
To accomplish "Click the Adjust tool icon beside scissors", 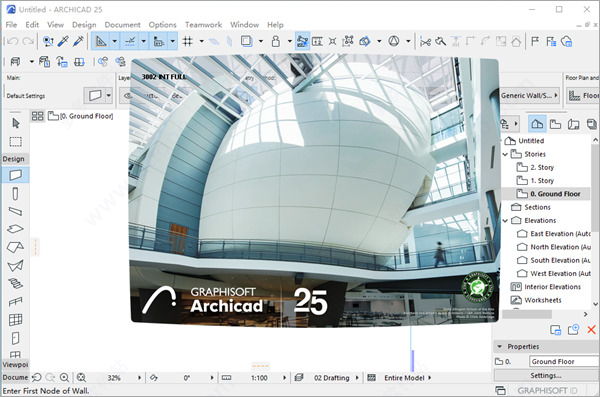I will (x=440, y=41).
